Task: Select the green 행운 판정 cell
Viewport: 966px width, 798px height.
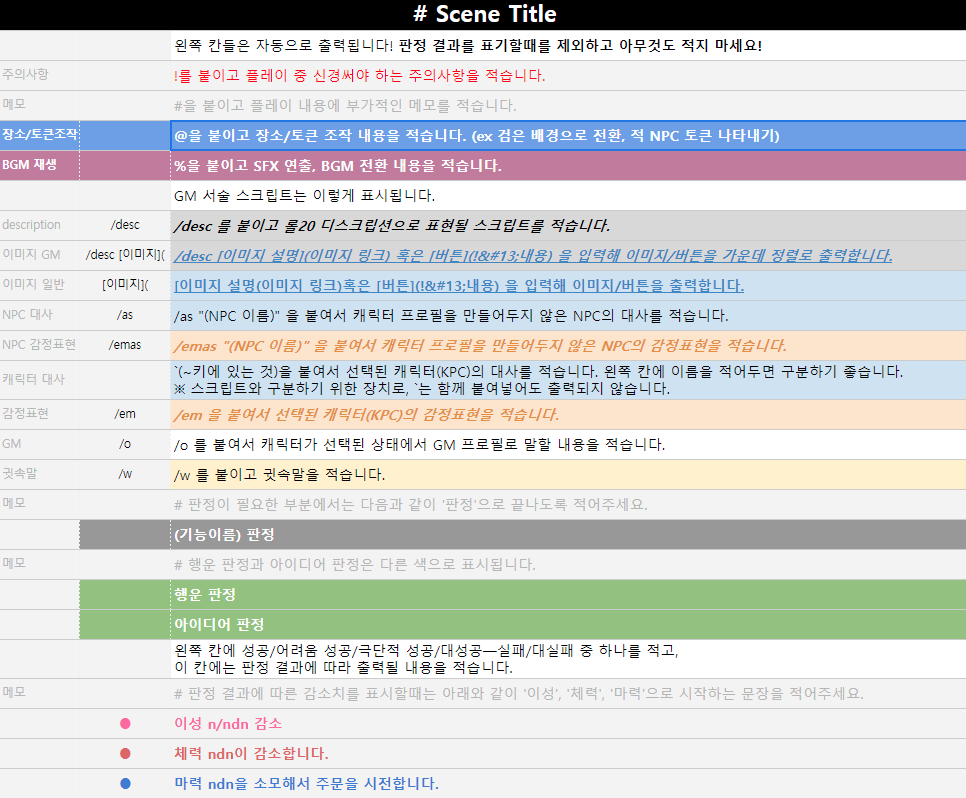Action: coord(568,595)
